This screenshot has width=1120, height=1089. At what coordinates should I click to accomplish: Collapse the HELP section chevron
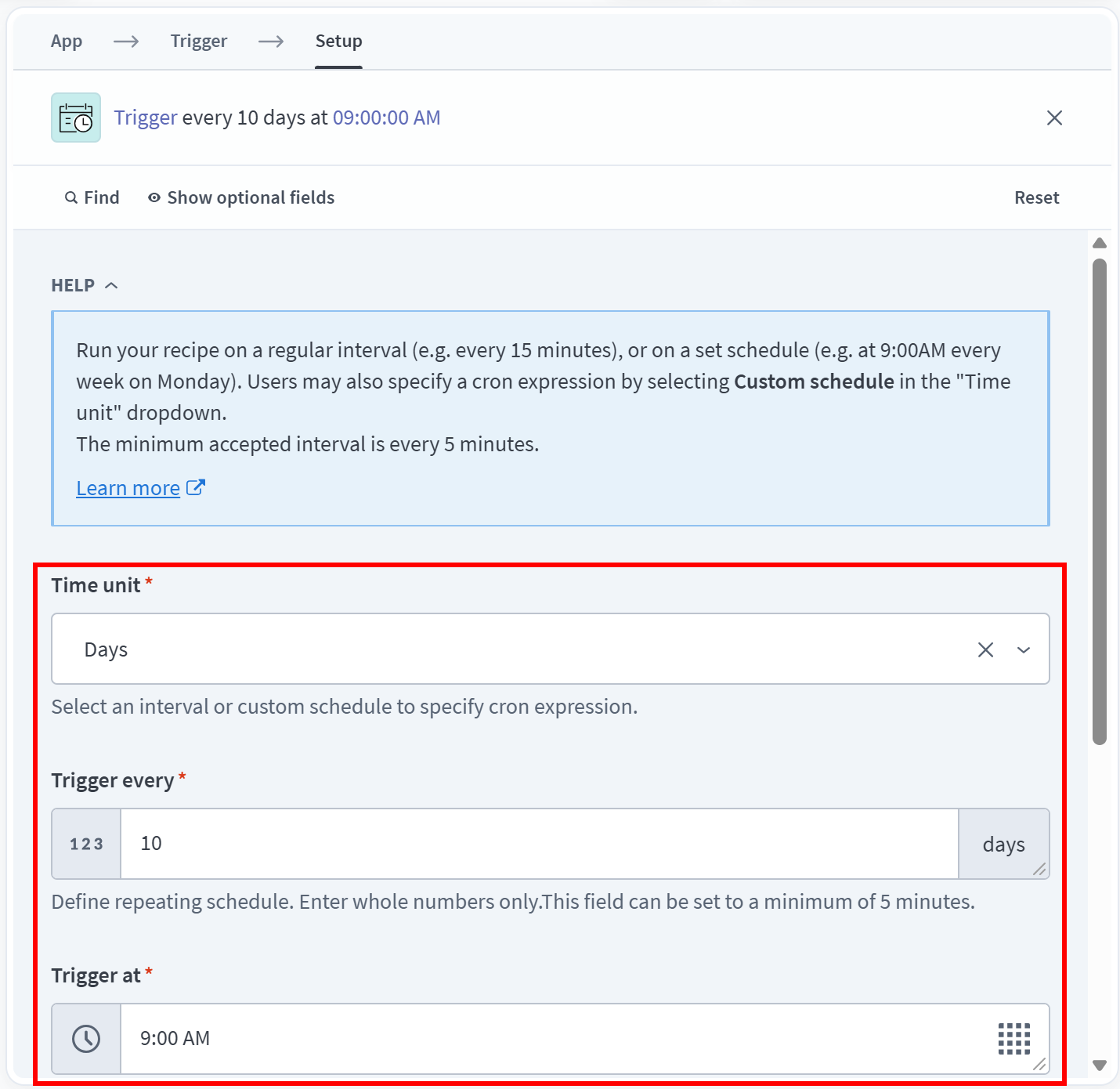pos(111,285)
